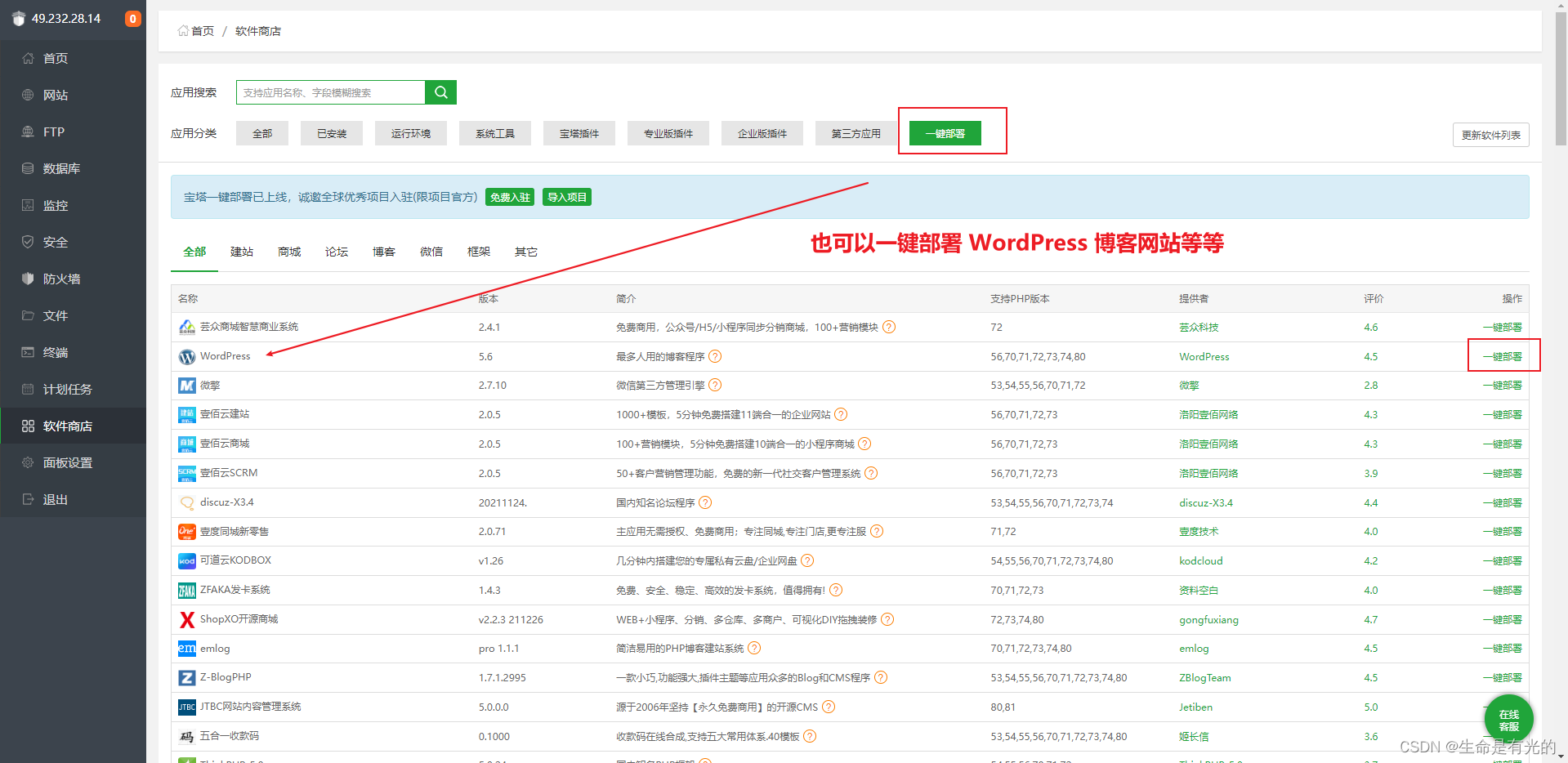
Task: Click the shield logo next to the server IP
Action: pyautogui.click(x=19, y=19)
